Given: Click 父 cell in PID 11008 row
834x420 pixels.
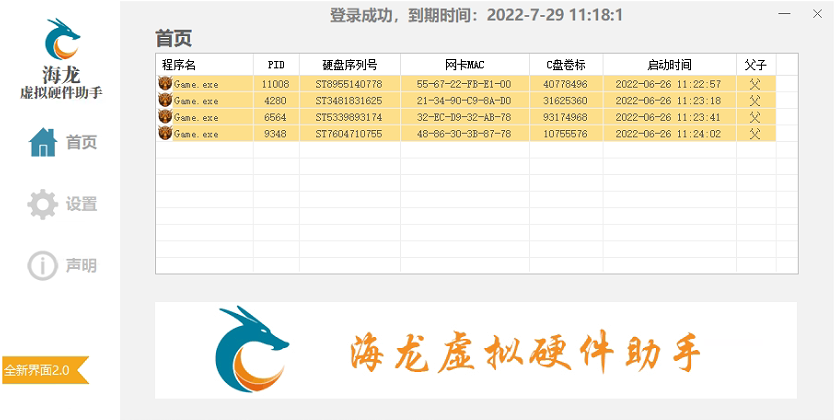Looking at the screenshot, I should (x=755, y=84).
